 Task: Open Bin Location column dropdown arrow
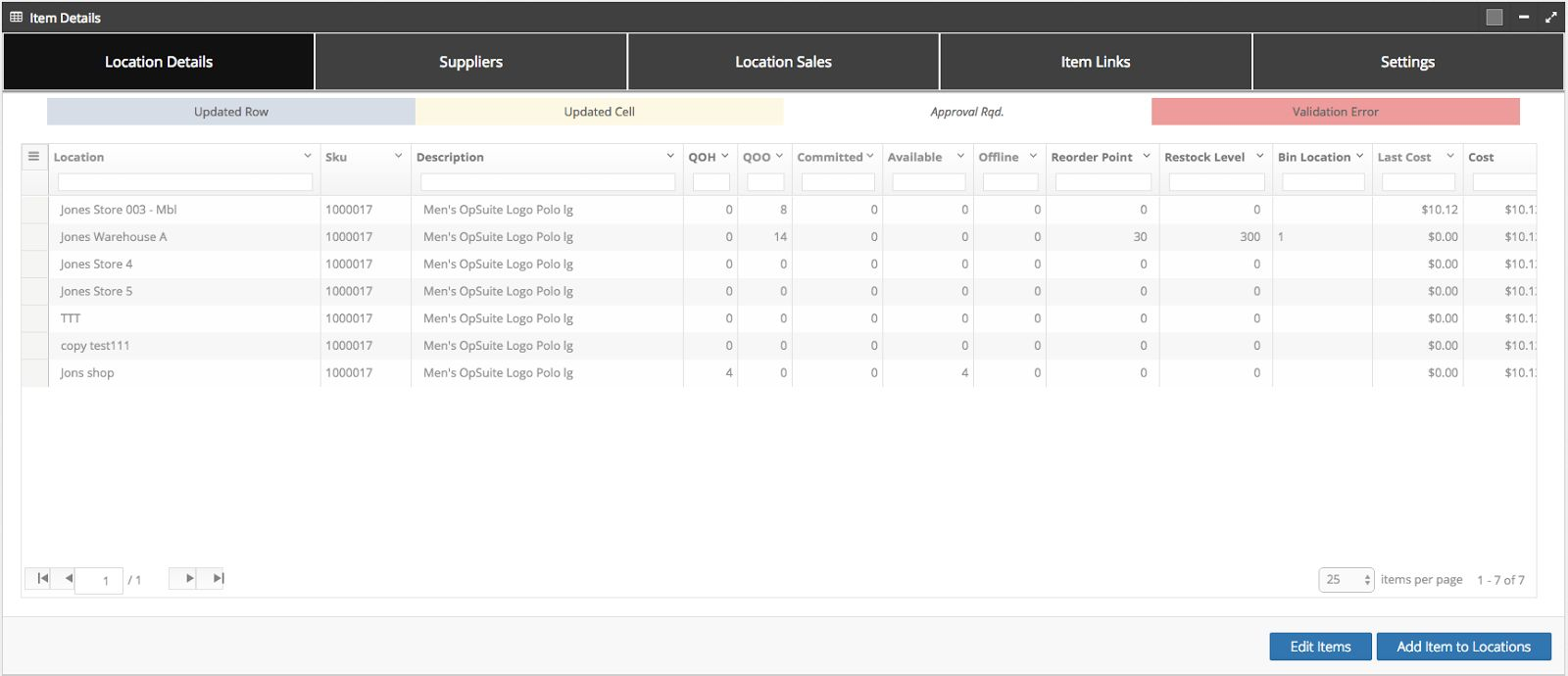coord(1360,156)
